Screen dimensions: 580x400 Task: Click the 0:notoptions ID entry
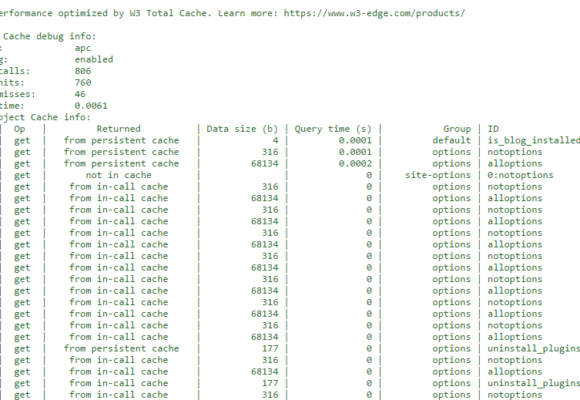520,175
